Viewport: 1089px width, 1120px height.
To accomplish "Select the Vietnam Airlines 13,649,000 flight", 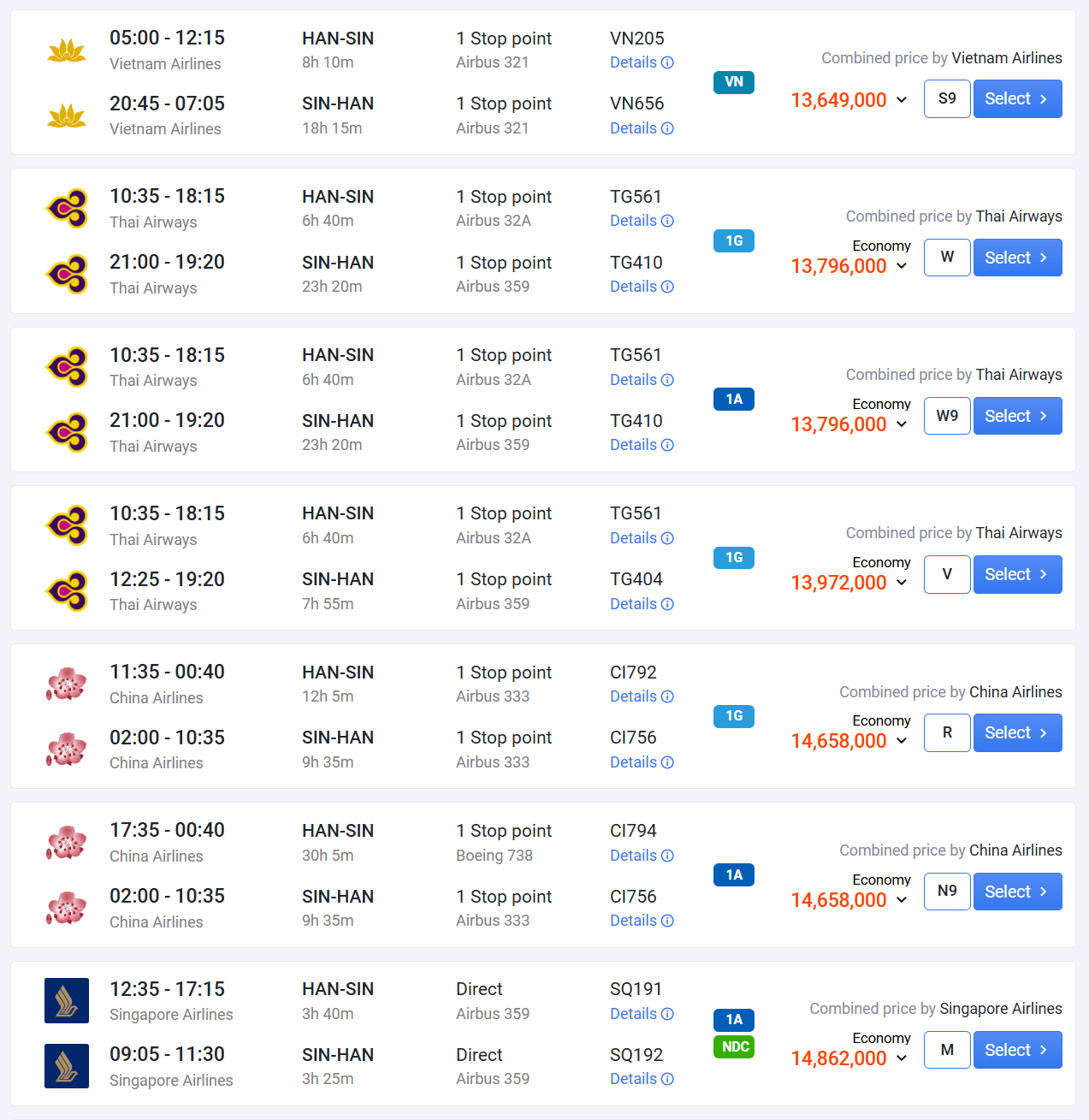I will click(1017, 99).
